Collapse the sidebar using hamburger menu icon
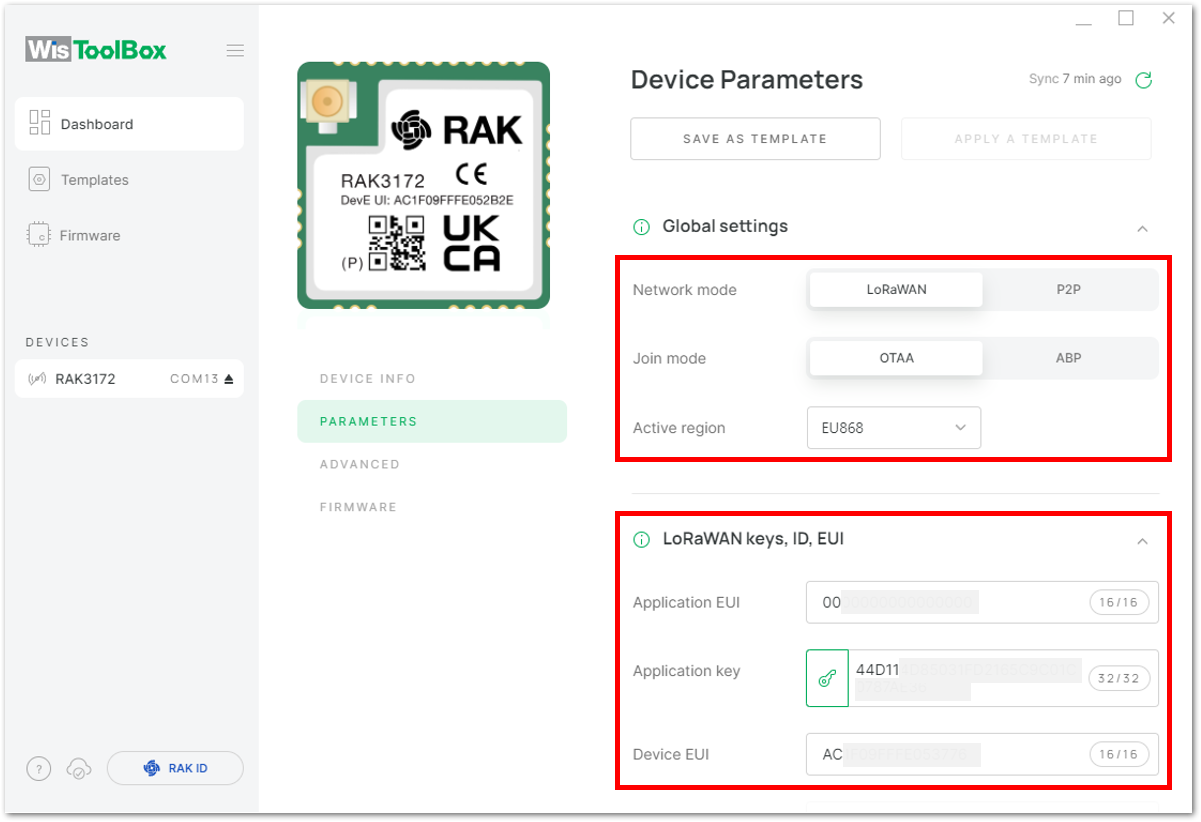 (x=235, y=50)
